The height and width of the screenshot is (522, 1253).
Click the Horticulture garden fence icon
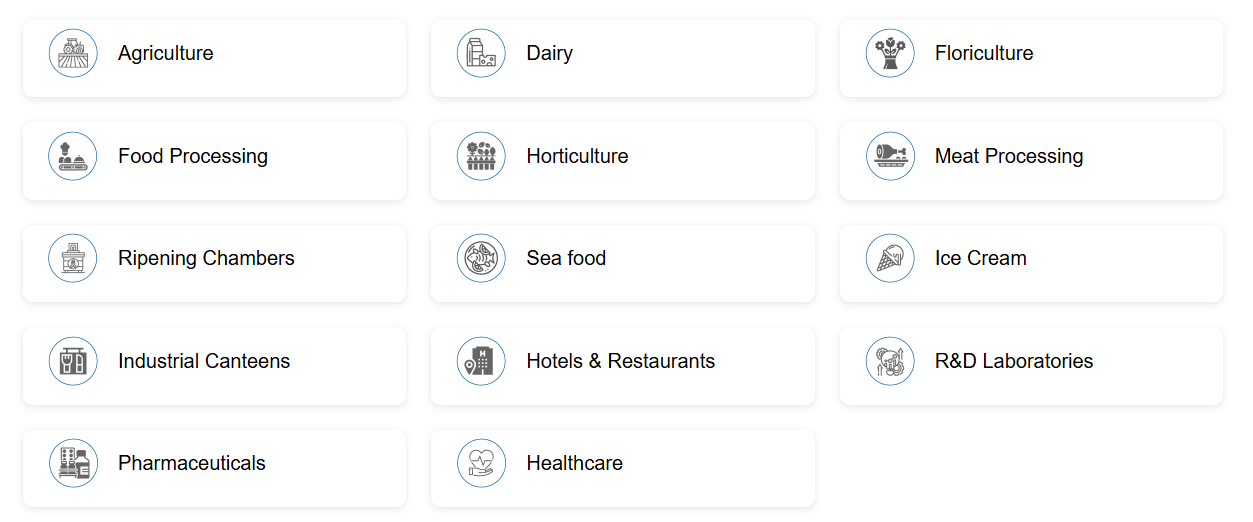tap(481, 156)
